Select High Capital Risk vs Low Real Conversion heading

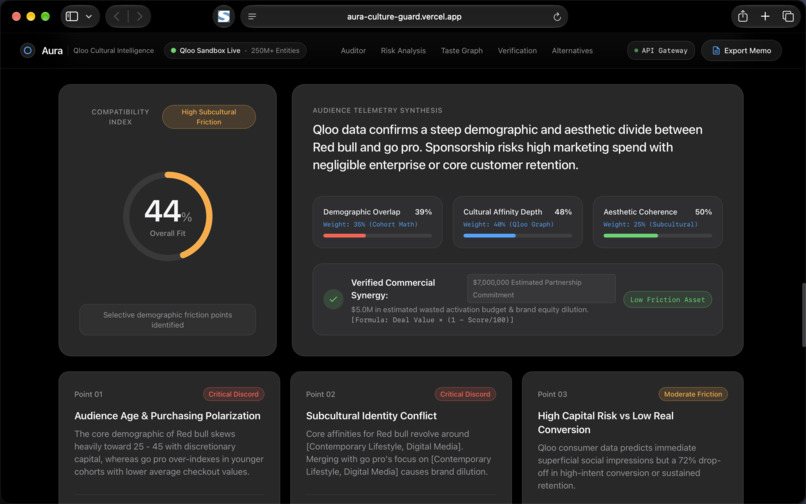coord(606,422)
